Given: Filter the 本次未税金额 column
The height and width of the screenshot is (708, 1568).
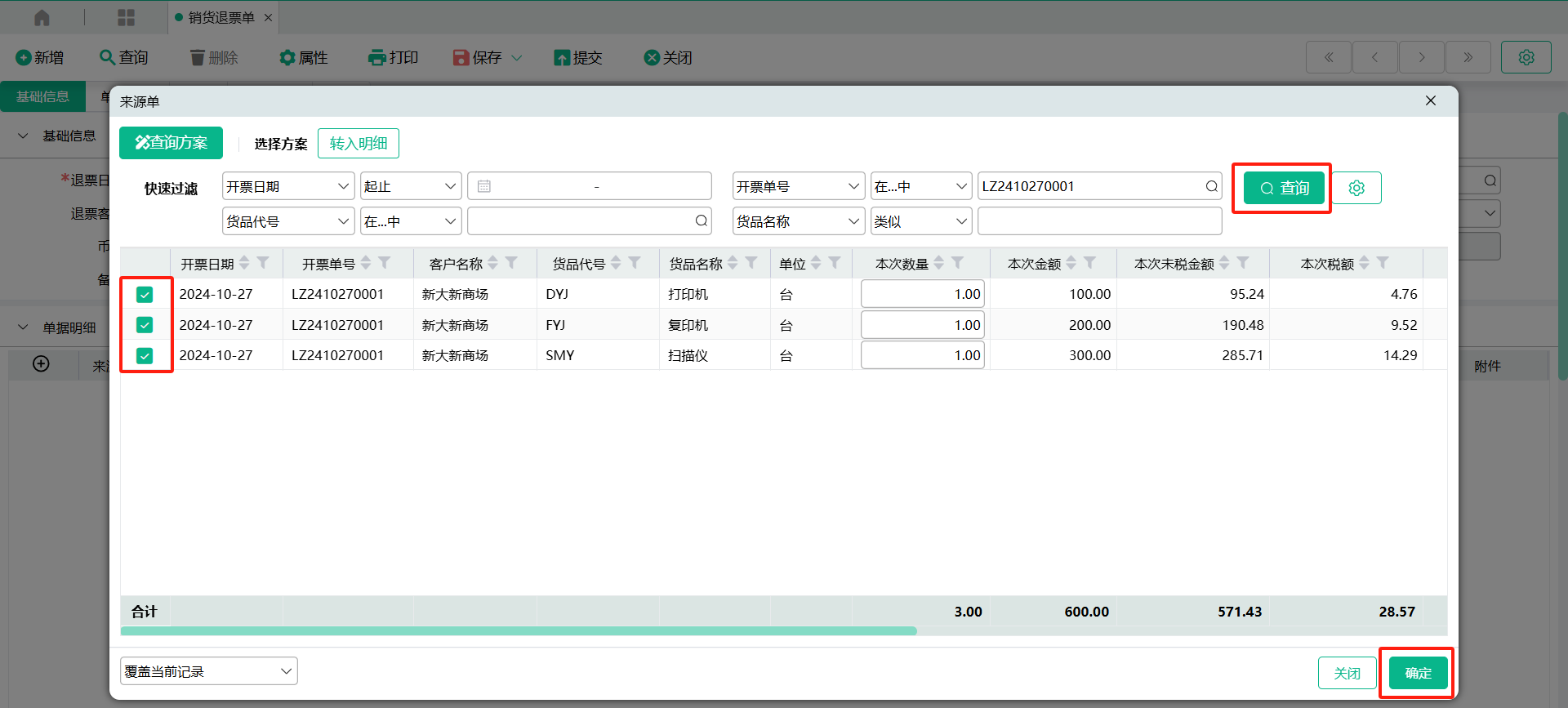Looking at the screenshot, I should coord(1243,263).
